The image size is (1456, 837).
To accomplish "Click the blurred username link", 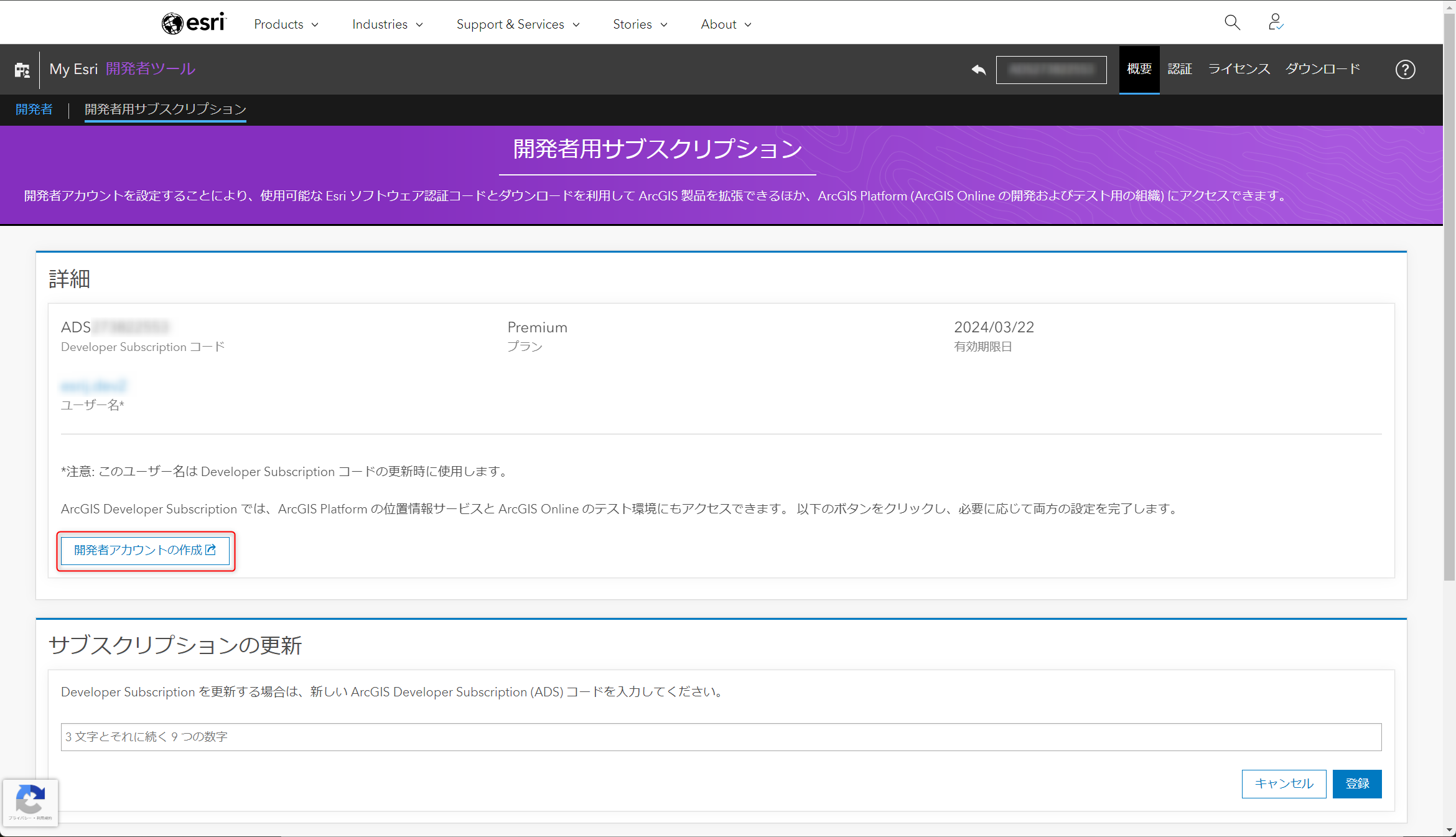I will click(x=94, y=386).
